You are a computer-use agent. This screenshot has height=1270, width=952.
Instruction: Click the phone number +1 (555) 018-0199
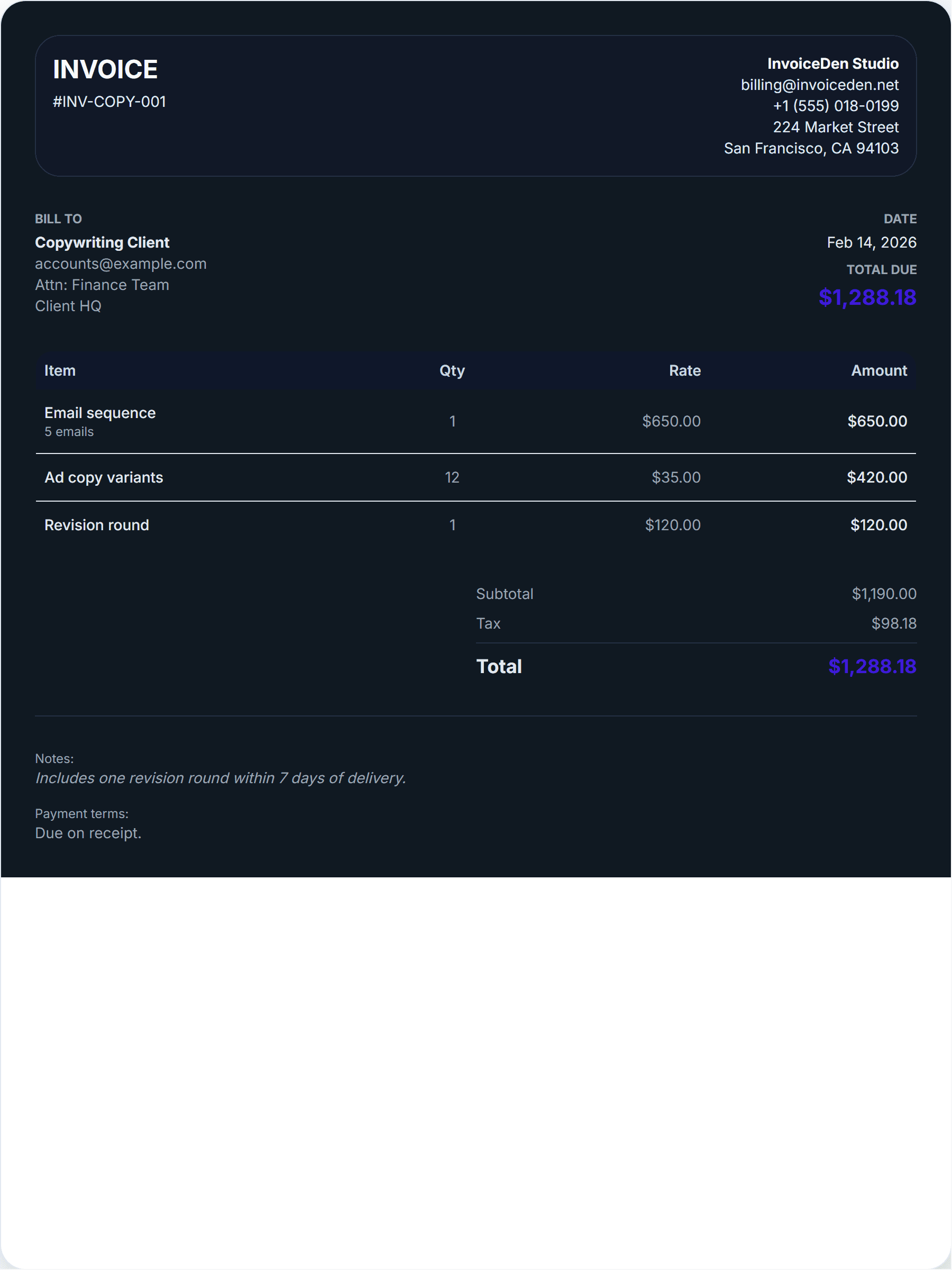[835, 106]
